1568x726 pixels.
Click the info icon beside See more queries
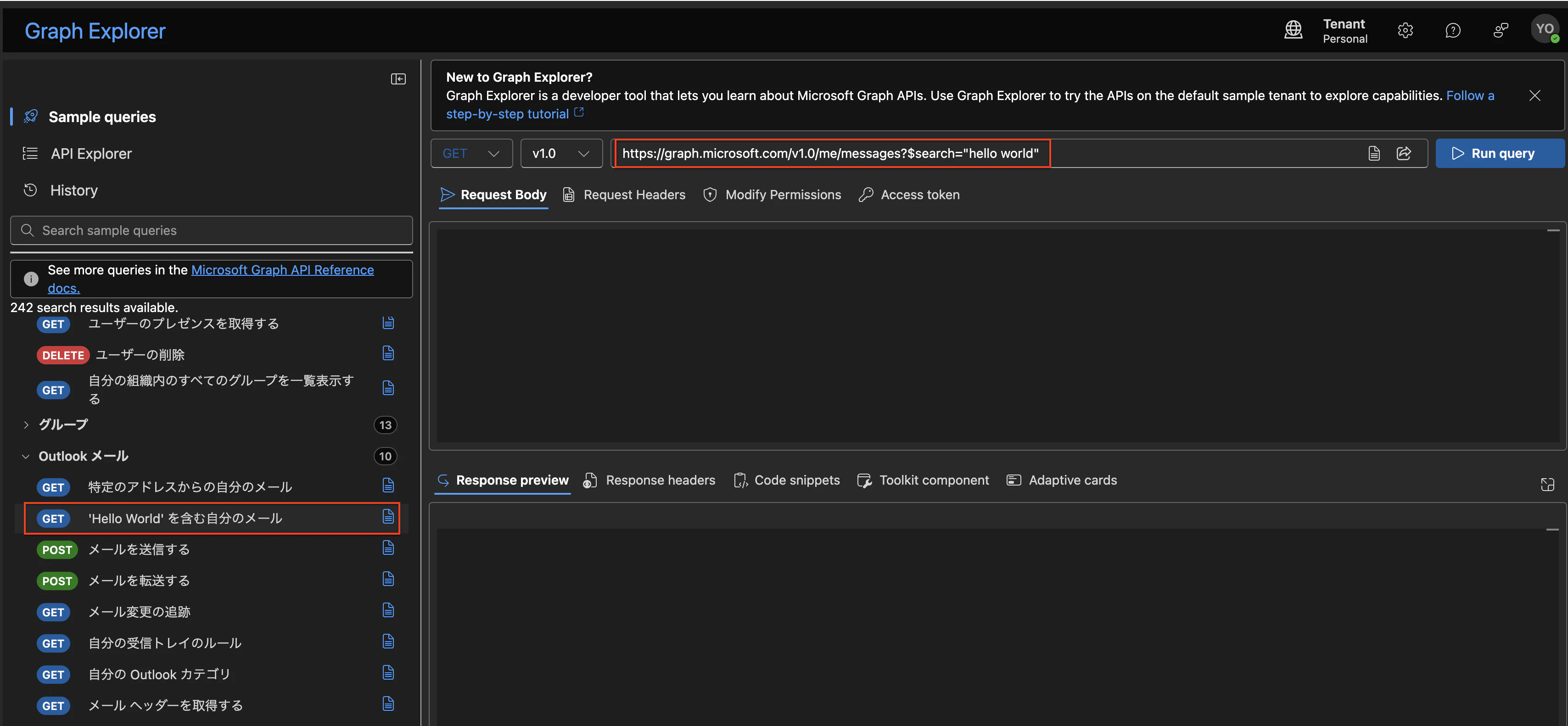click(31, 279)
